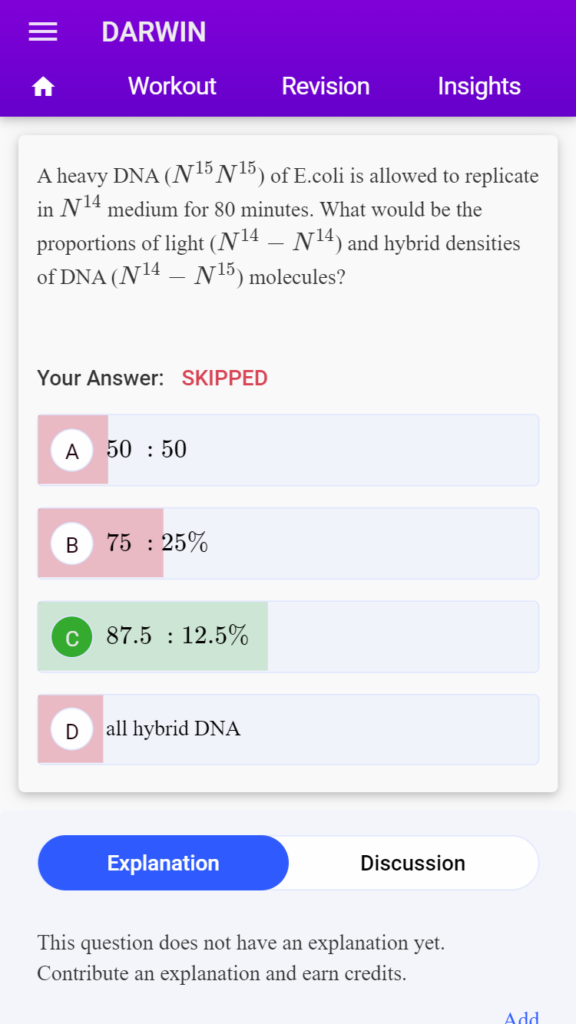Select option B circle icon
Viewport: 576px width, 1024px height.
click(x=72, y=543)
